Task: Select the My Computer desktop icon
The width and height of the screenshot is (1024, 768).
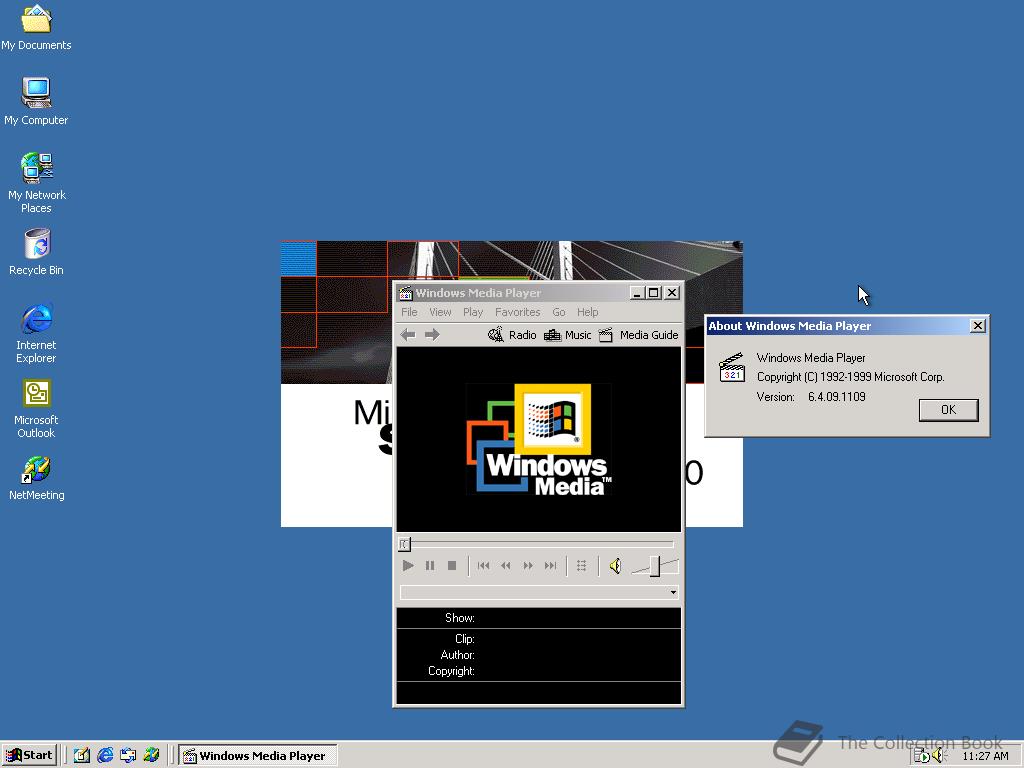Action: point(36,101)
